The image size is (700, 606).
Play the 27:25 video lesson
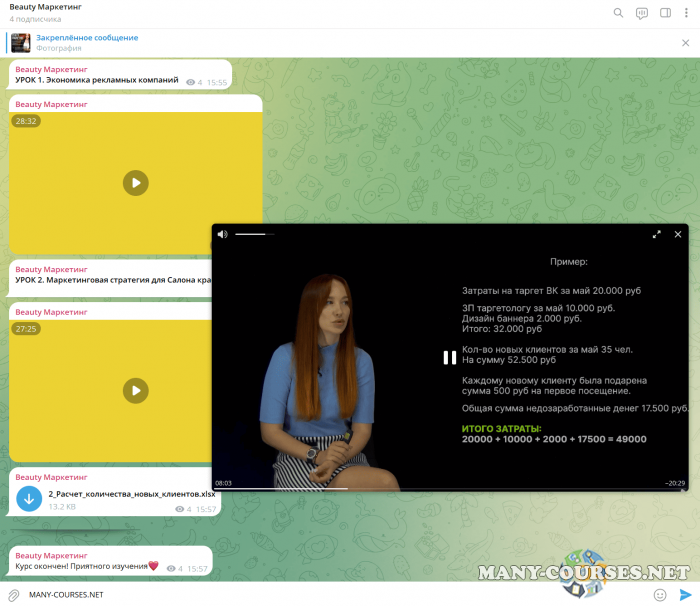coord(135,390)
